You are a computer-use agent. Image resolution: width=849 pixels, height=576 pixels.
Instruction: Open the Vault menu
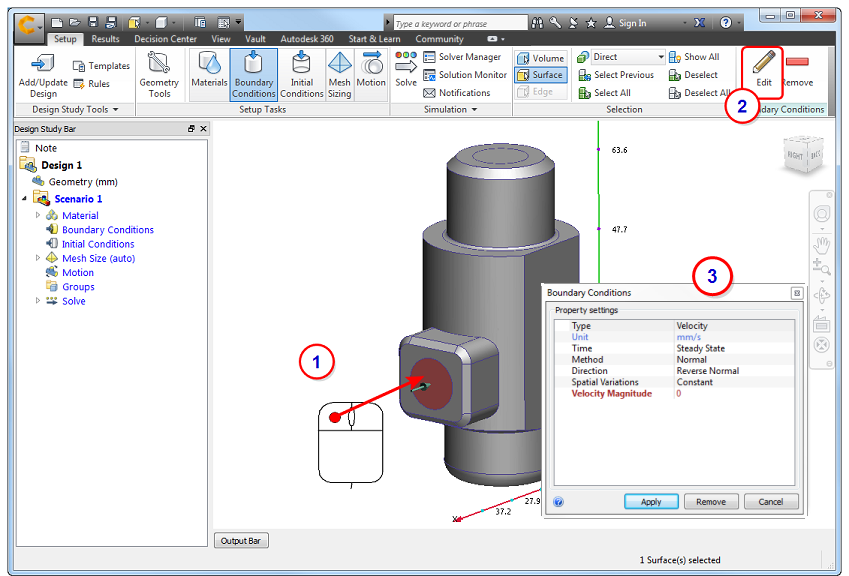(256, 38)
